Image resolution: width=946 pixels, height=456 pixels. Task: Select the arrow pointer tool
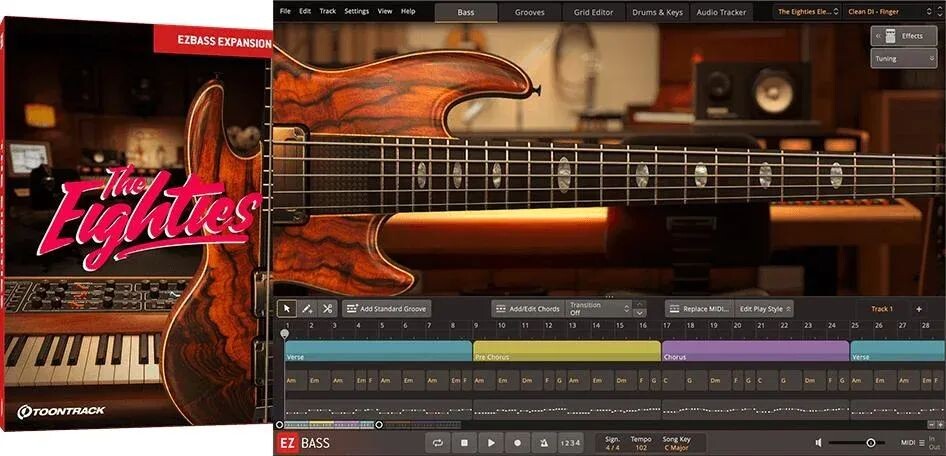287,309
